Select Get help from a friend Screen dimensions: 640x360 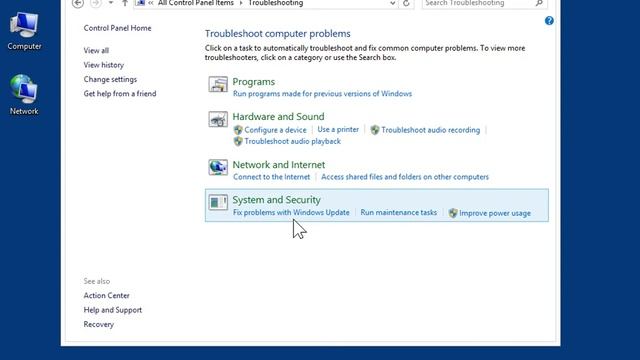120,93
